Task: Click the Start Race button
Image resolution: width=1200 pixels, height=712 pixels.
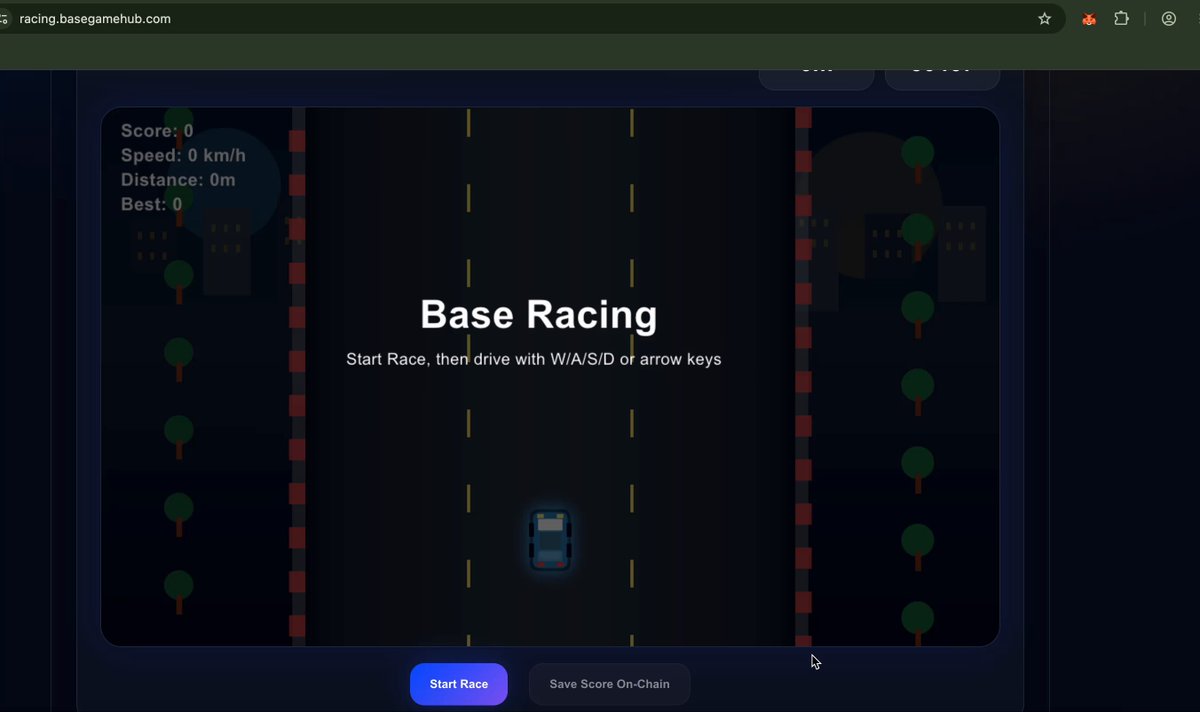Action: (x=459, y=685)
